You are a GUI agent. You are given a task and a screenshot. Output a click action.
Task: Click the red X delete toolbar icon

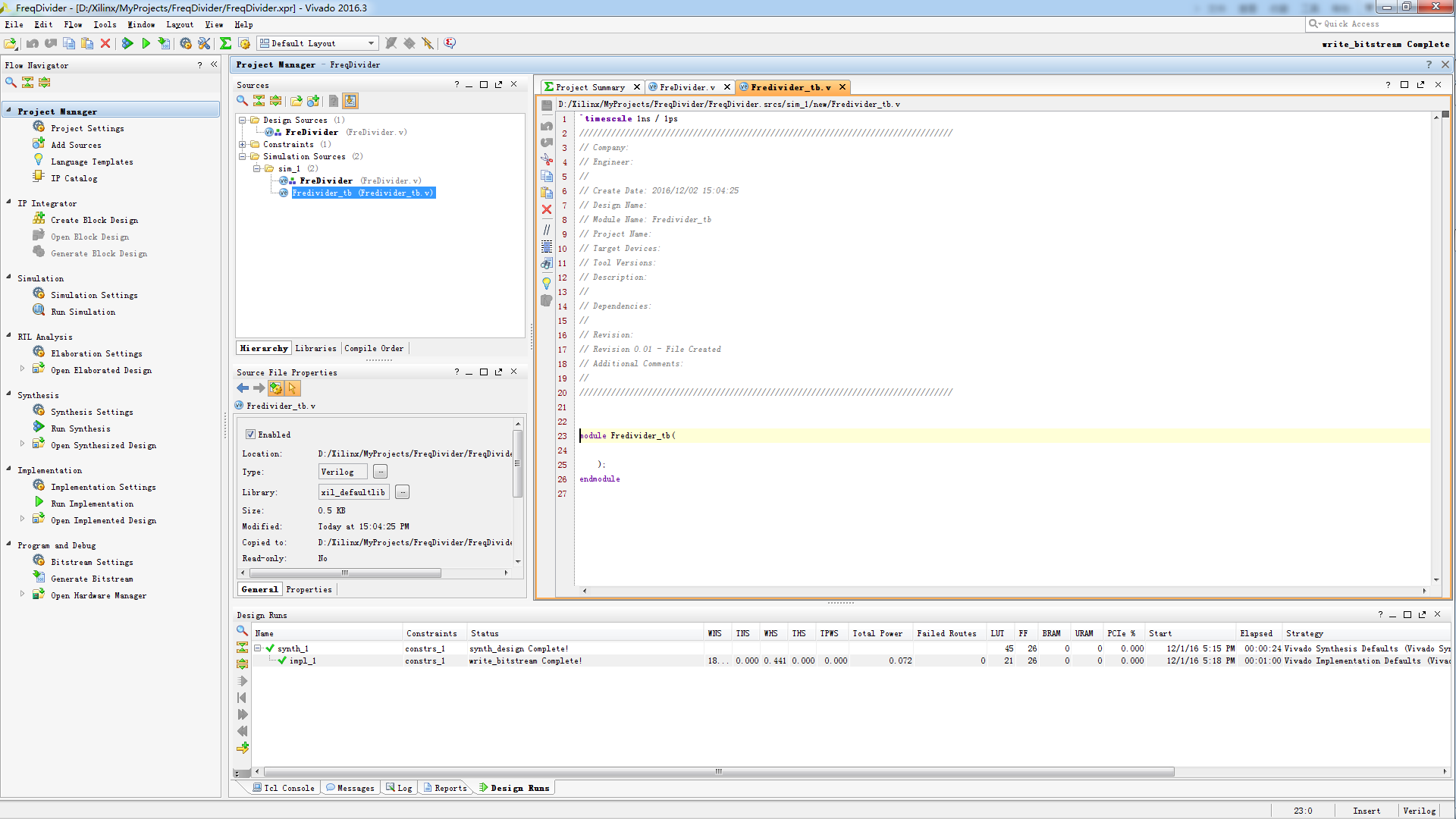tap(105, 44)
